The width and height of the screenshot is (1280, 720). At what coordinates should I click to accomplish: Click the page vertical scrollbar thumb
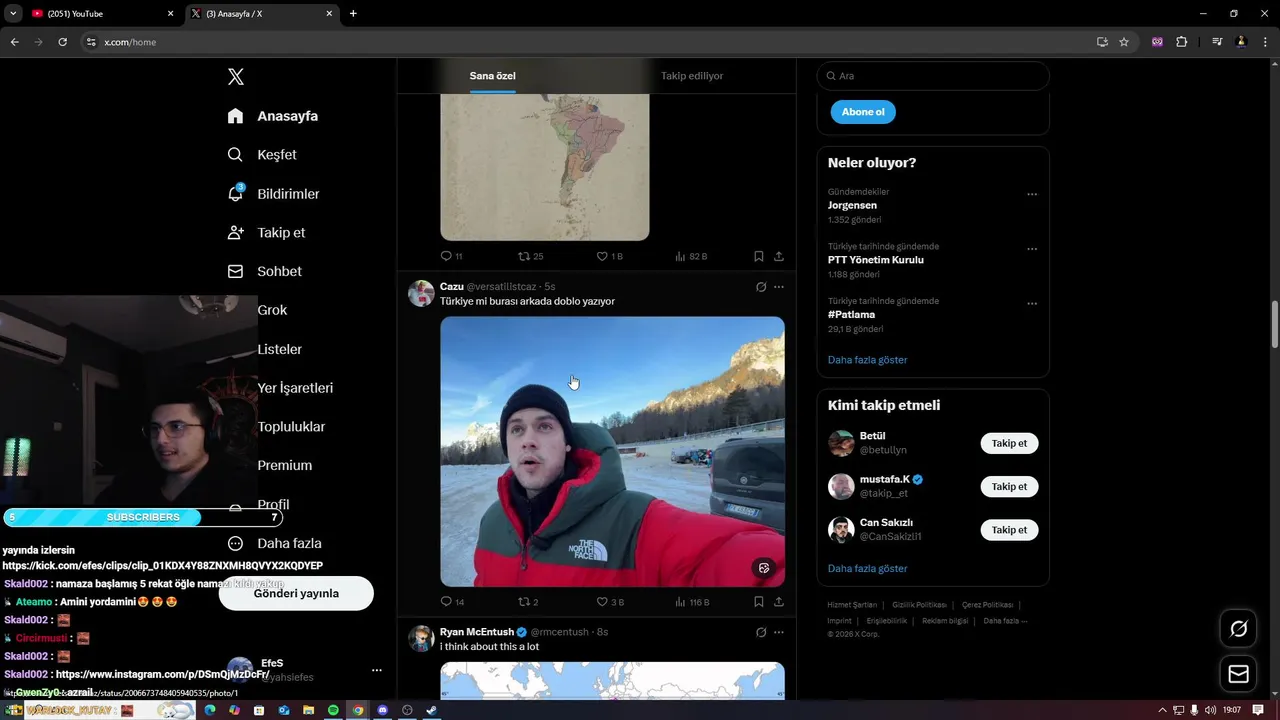[x=1274, y=325]
